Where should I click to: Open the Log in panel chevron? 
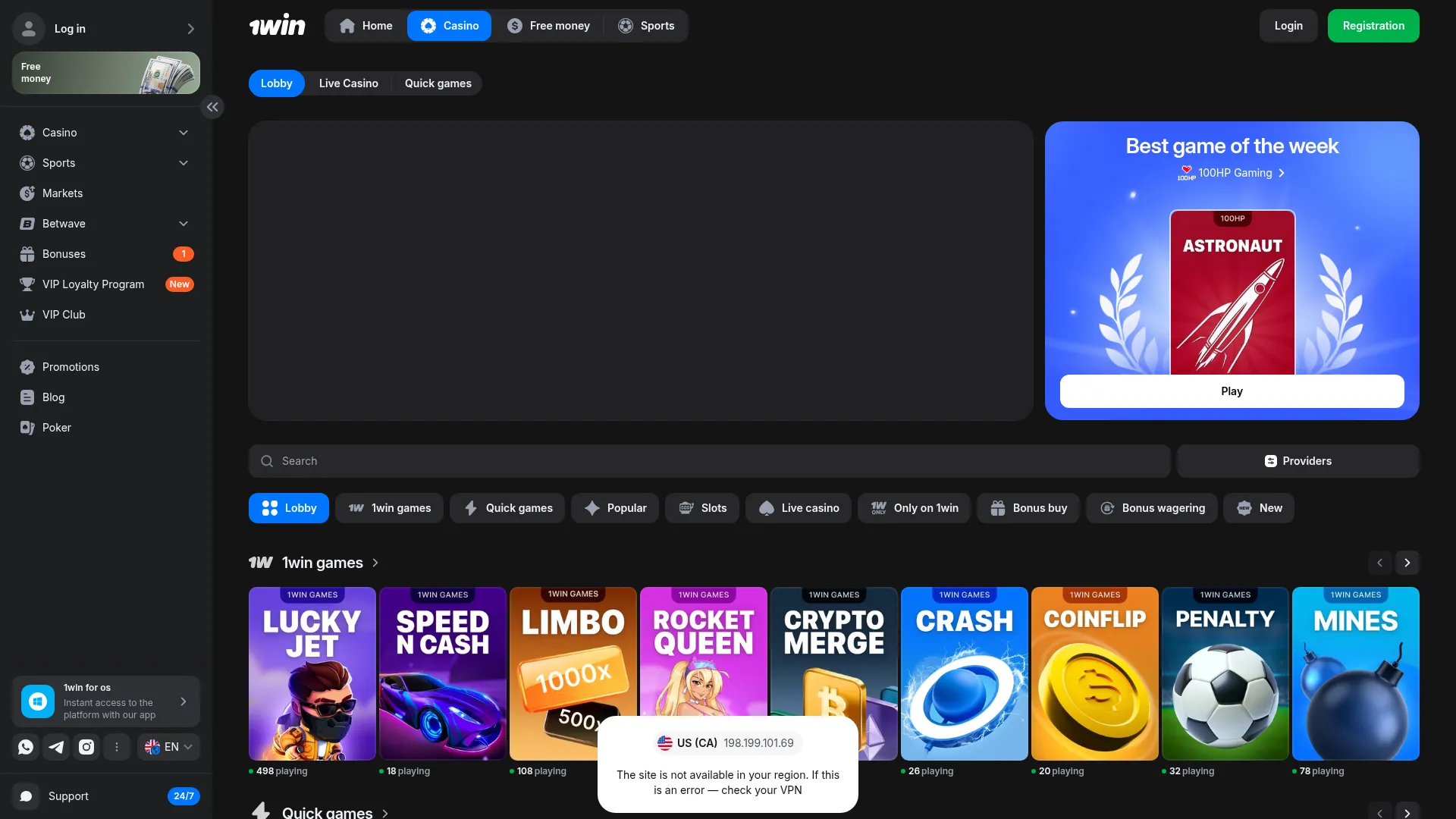191,29
